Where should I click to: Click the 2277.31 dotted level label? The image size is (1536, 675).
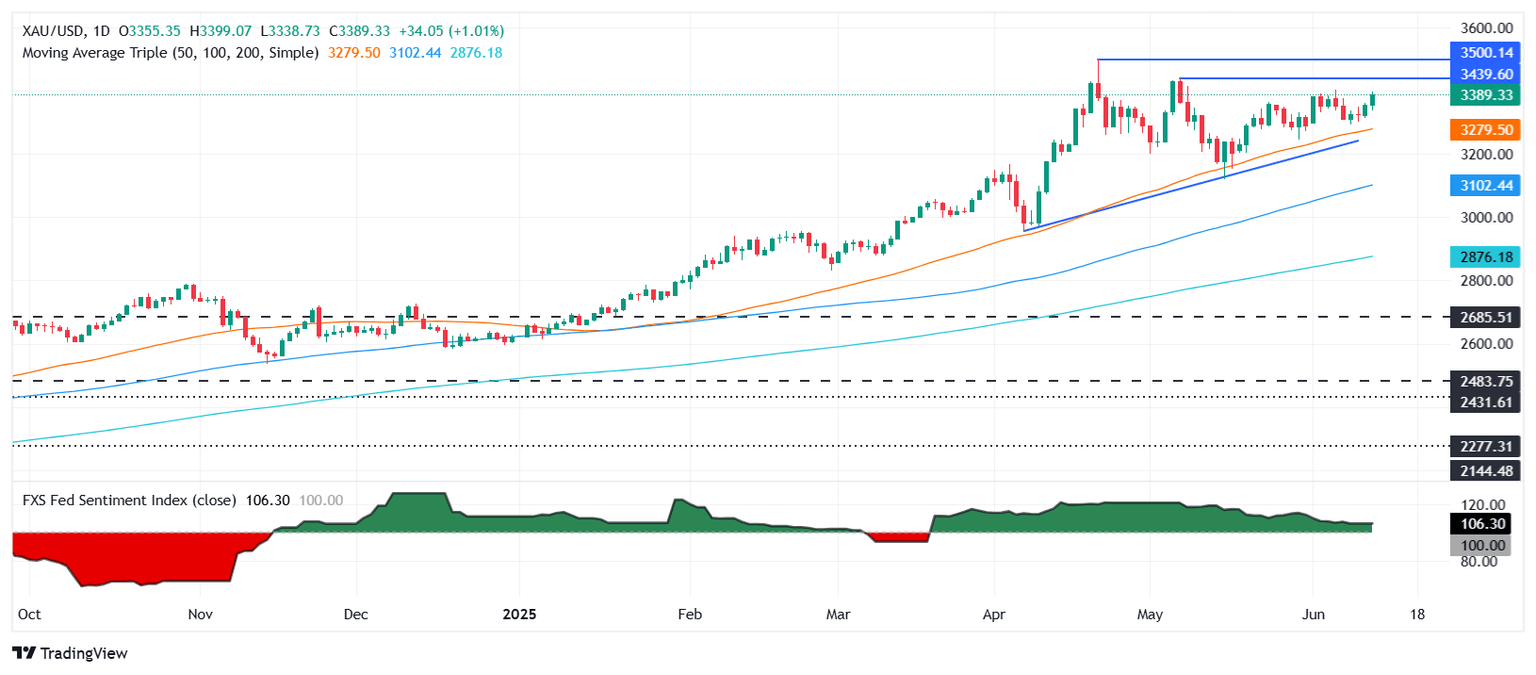[x=1484, y=446]
